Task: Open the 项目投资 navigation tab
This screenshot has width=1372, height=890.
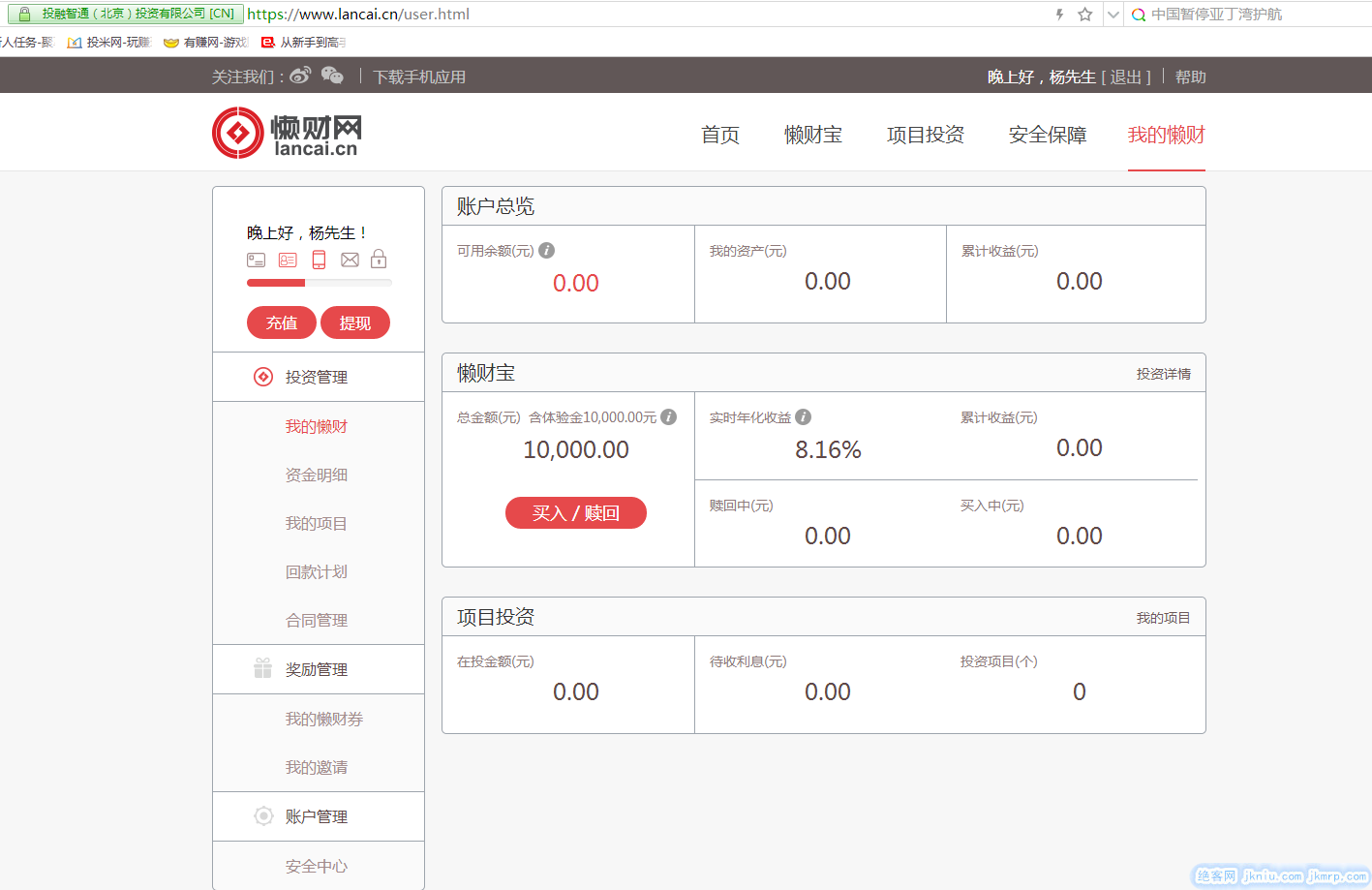Action: (926, 135)
